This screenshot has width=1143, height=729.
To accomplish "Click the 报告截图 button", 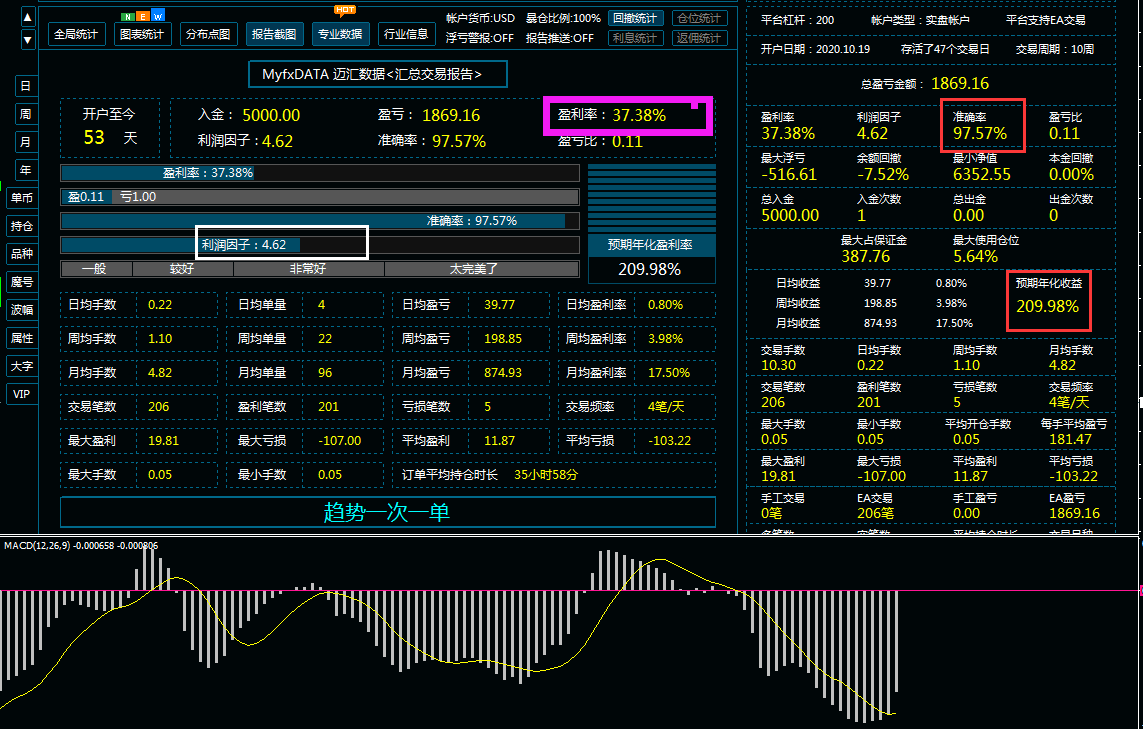I will pyautogui.click(x=274, y=34).
